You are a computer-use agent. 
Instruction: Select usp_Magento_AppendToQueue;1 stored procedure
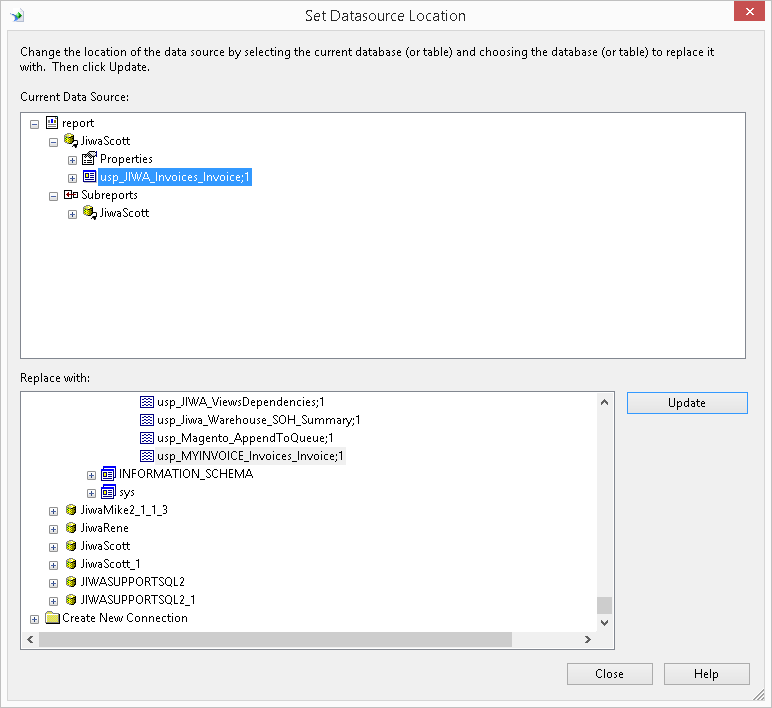point(245,438)
